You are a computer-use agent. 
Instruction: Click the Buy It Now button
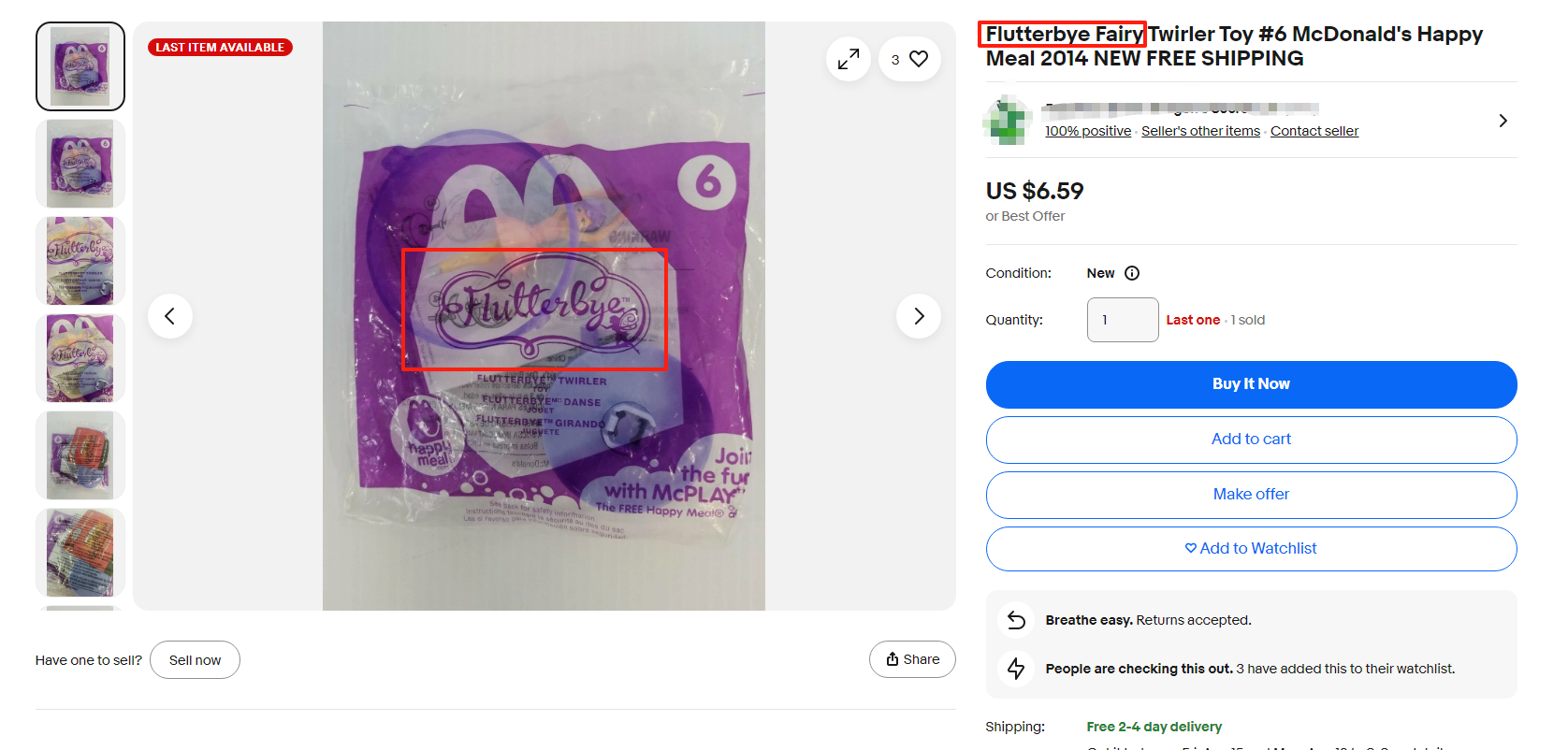pos(1251,384)
